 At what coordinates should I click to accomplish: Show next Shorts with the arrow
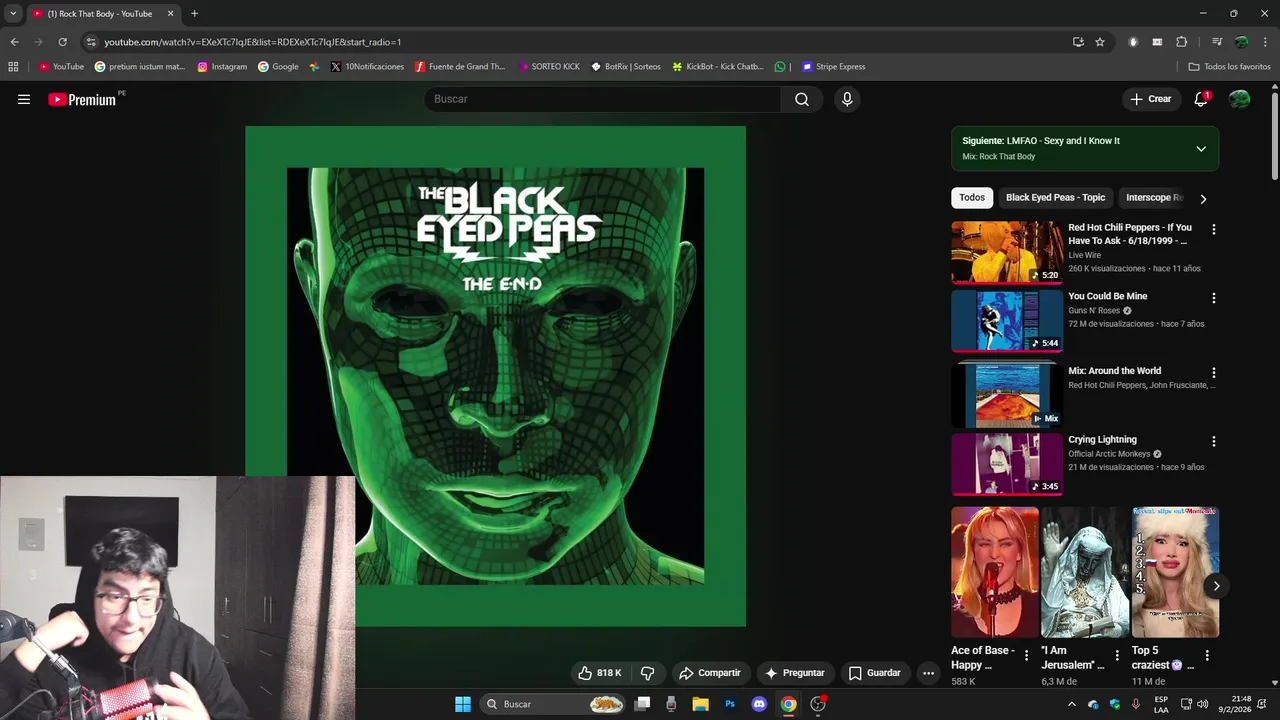[x=1216, y=586]
